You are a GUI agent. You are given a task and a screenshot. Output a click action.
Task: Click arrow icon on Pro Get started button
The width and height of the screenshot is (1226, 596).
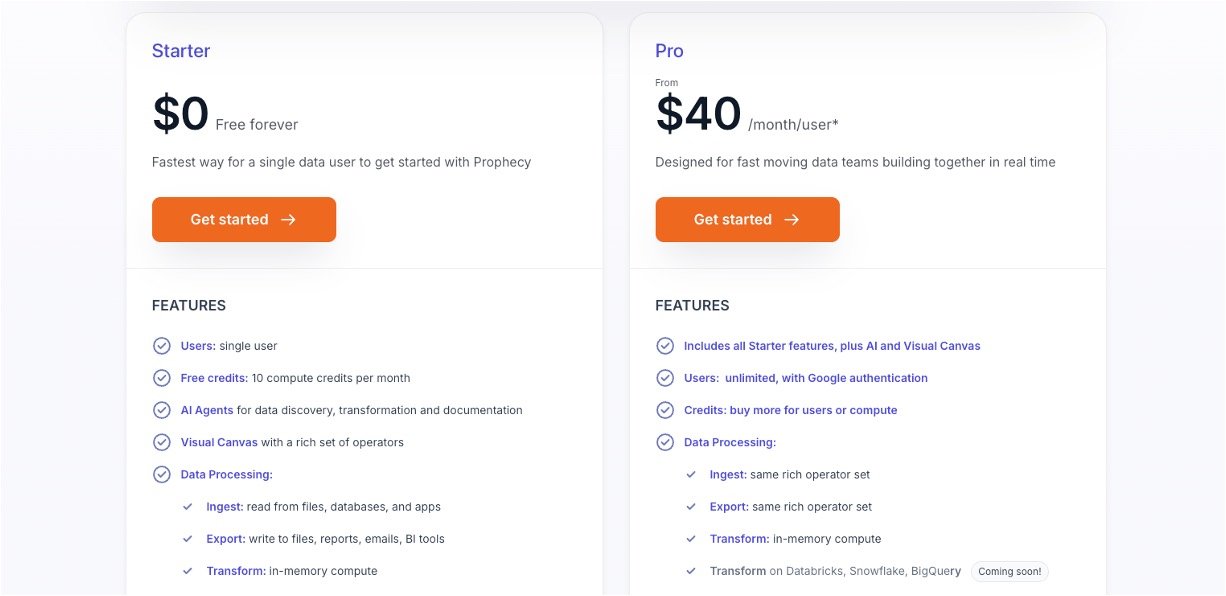point(792,220)
